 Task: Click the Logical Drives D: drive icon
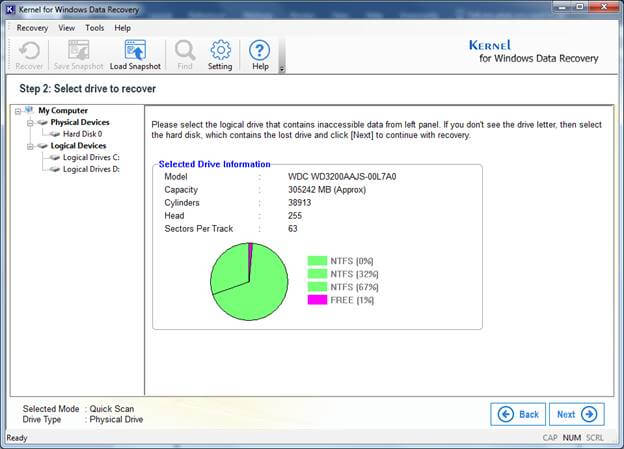pyautogui.click(x=55, y=170)
